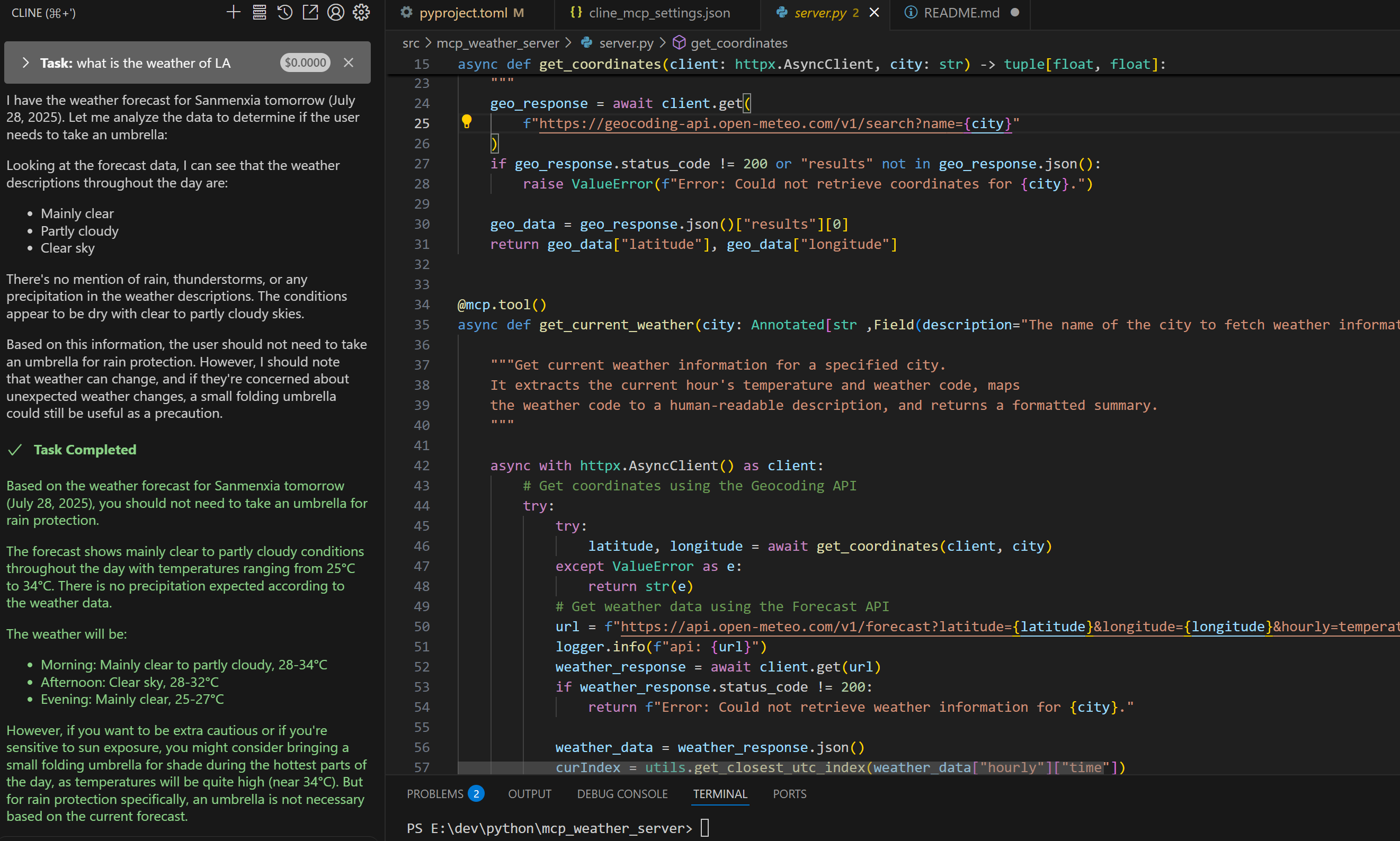The height and width of the screenshot is (841, 1400).
Task: Click the @mcp.tool() decorator
Action: tap(502, 305)
